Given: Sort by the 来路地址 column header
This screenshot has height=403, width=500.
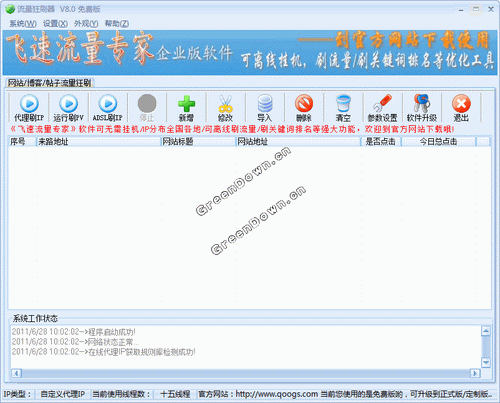Looking at the screenshot, I should coord(98,142).
